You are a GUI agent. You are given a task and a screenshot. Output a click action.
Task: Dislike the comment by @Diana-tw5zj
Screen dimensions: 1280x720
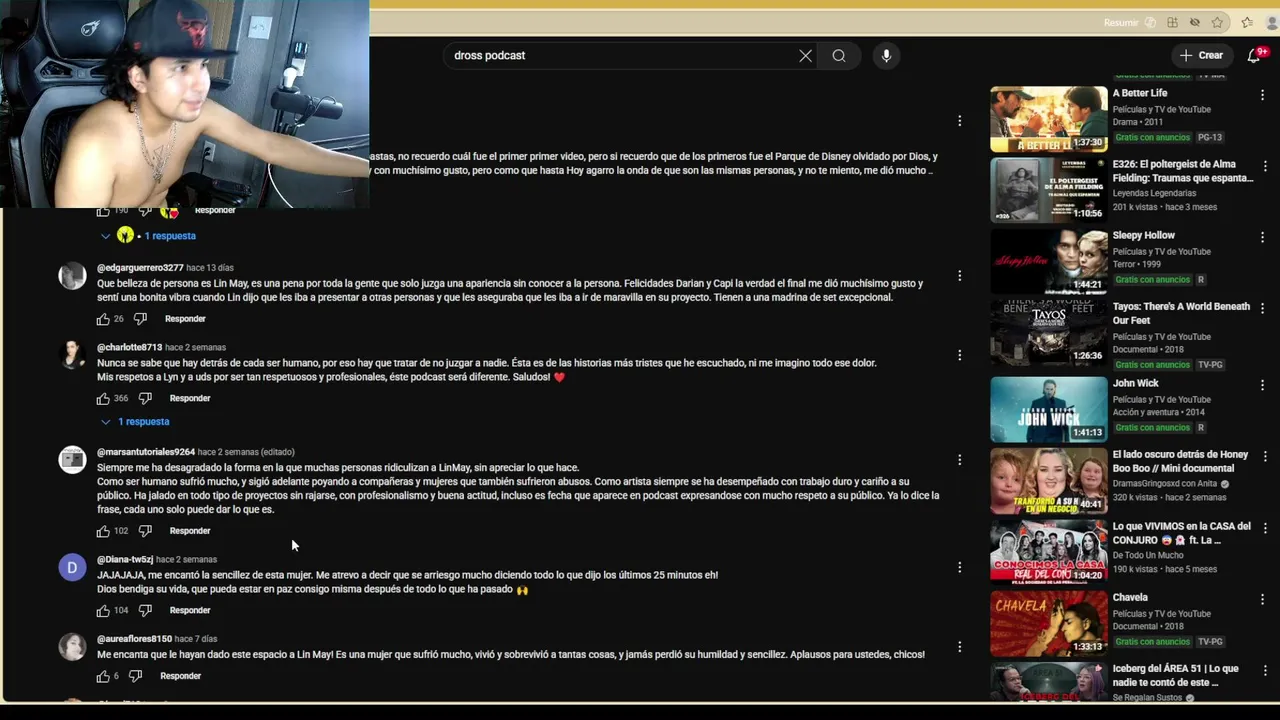(145, 610)
